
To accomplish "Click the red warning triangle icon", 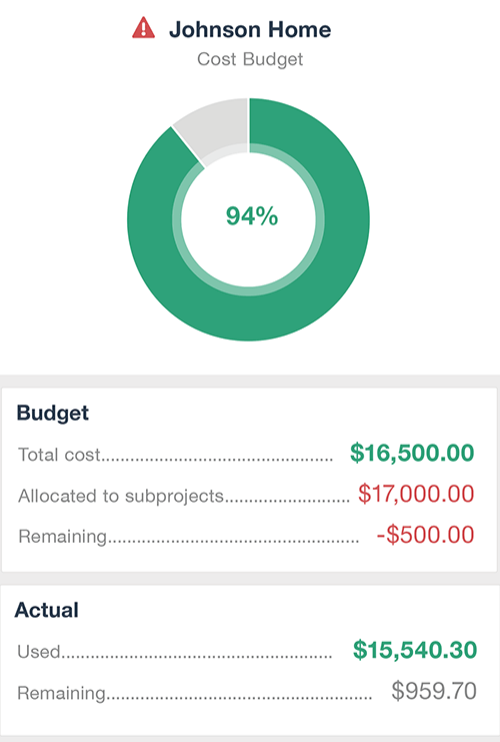I will click(143, 28).
